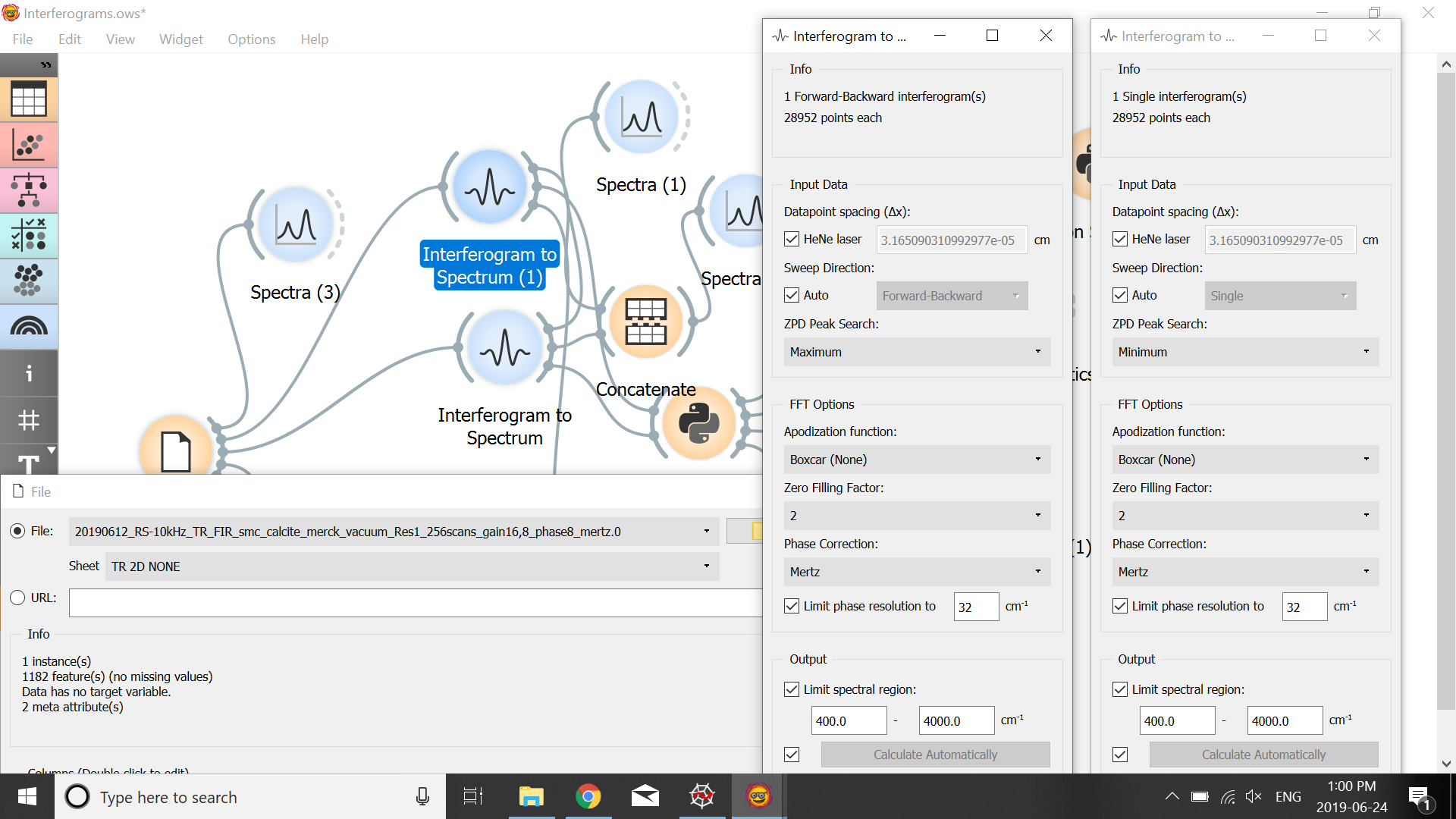Open the Spectroscopy rainbow category icon

pos(29,326)
